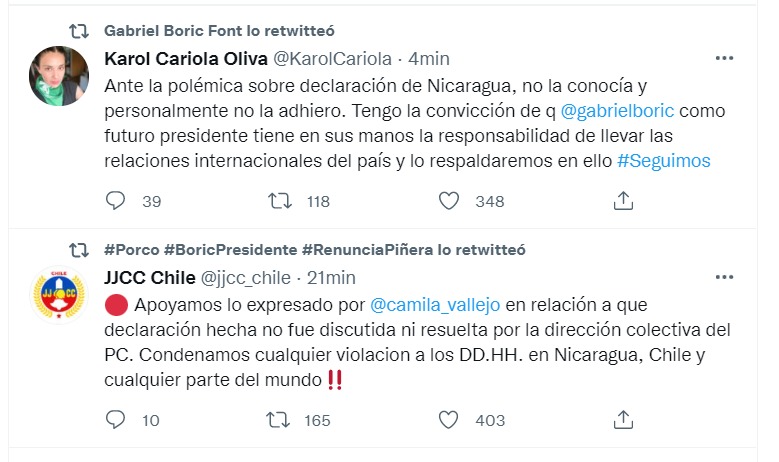Open more options on Karol Cariola's tweet
This screenshot has width=779, height=462.
pos(725,59)
